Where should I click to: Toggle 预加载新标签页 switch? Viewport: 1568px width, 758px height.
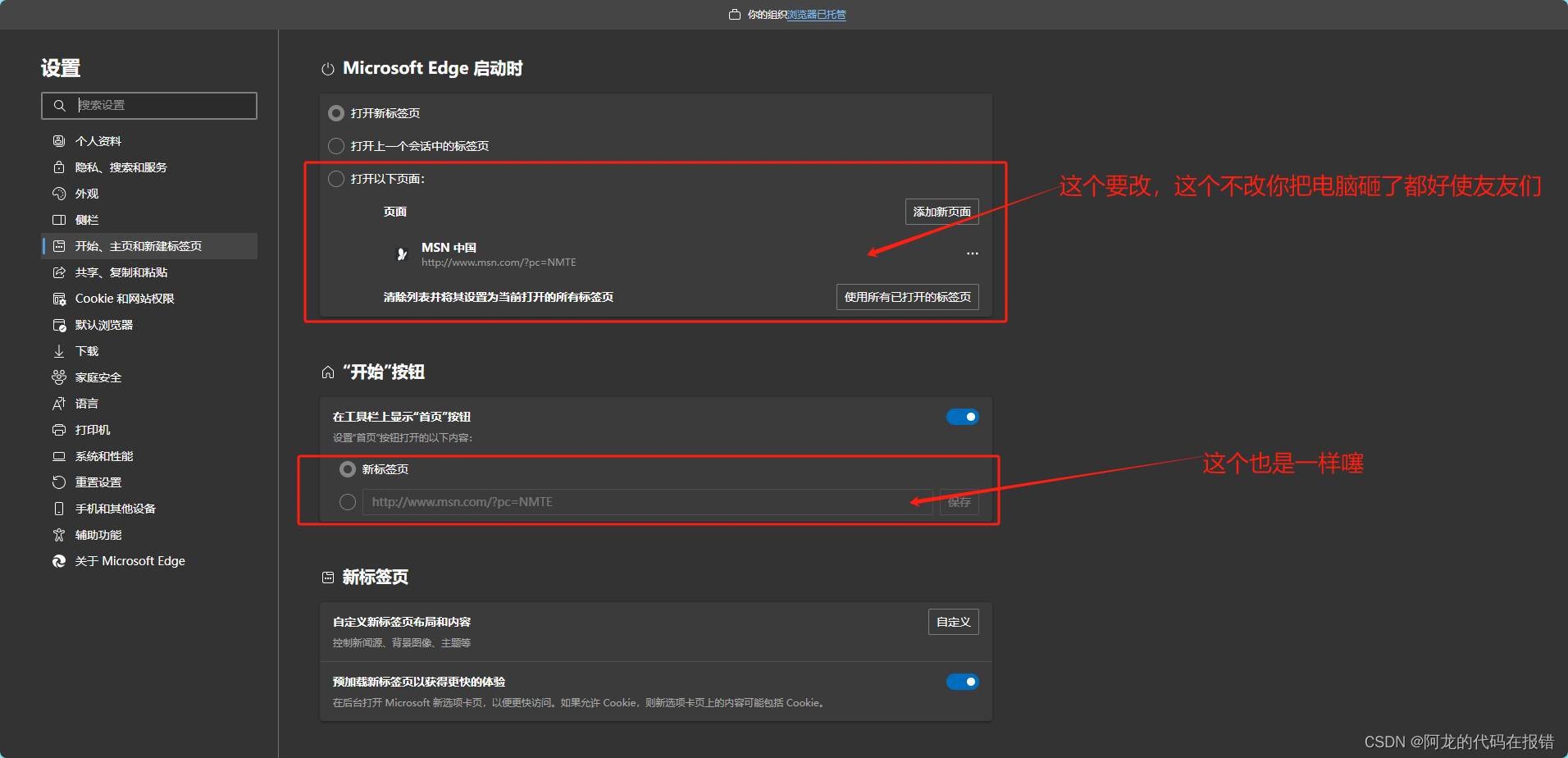(963, 682)
